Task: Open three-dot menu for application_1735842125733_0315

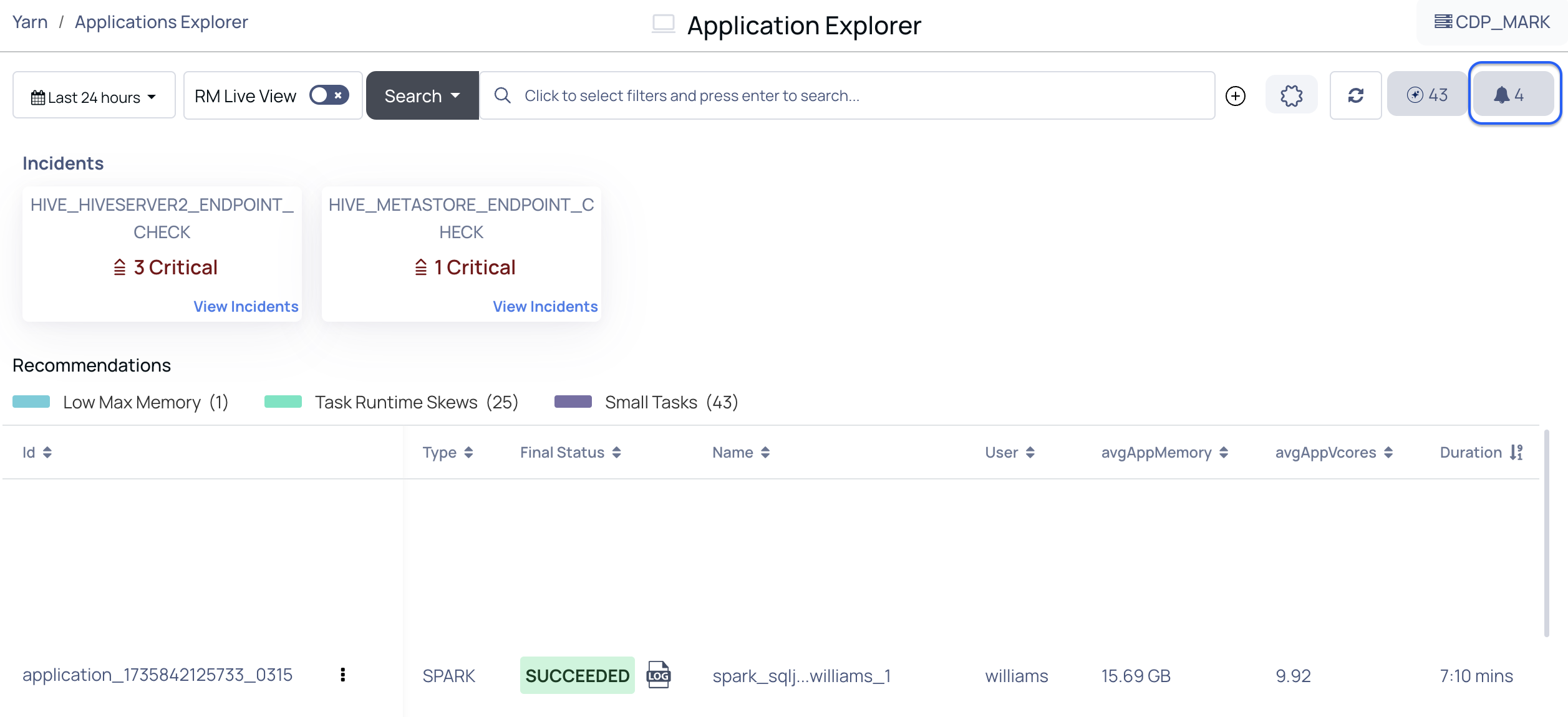Action: click(342, 675)
